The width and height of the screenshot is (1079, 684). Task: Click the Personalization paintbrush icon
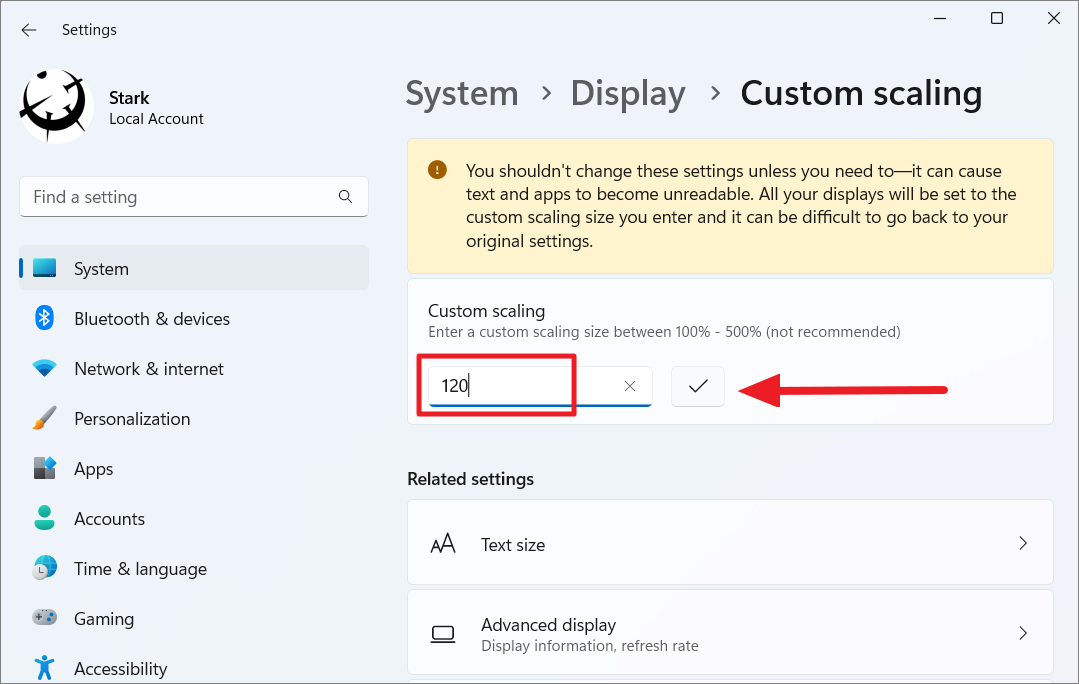[44, 418]
